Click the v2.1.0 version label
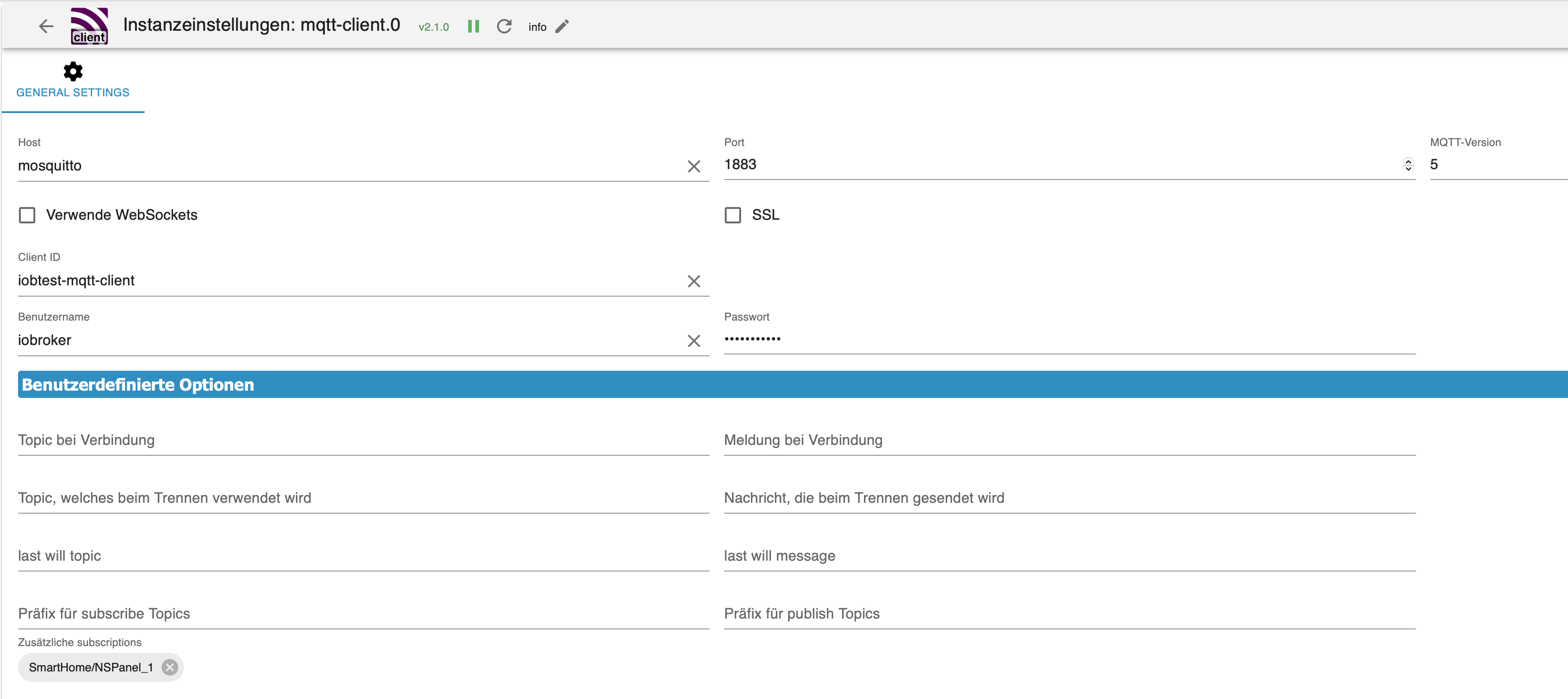The image size is (1568, 699). click(x=433, y=27)
